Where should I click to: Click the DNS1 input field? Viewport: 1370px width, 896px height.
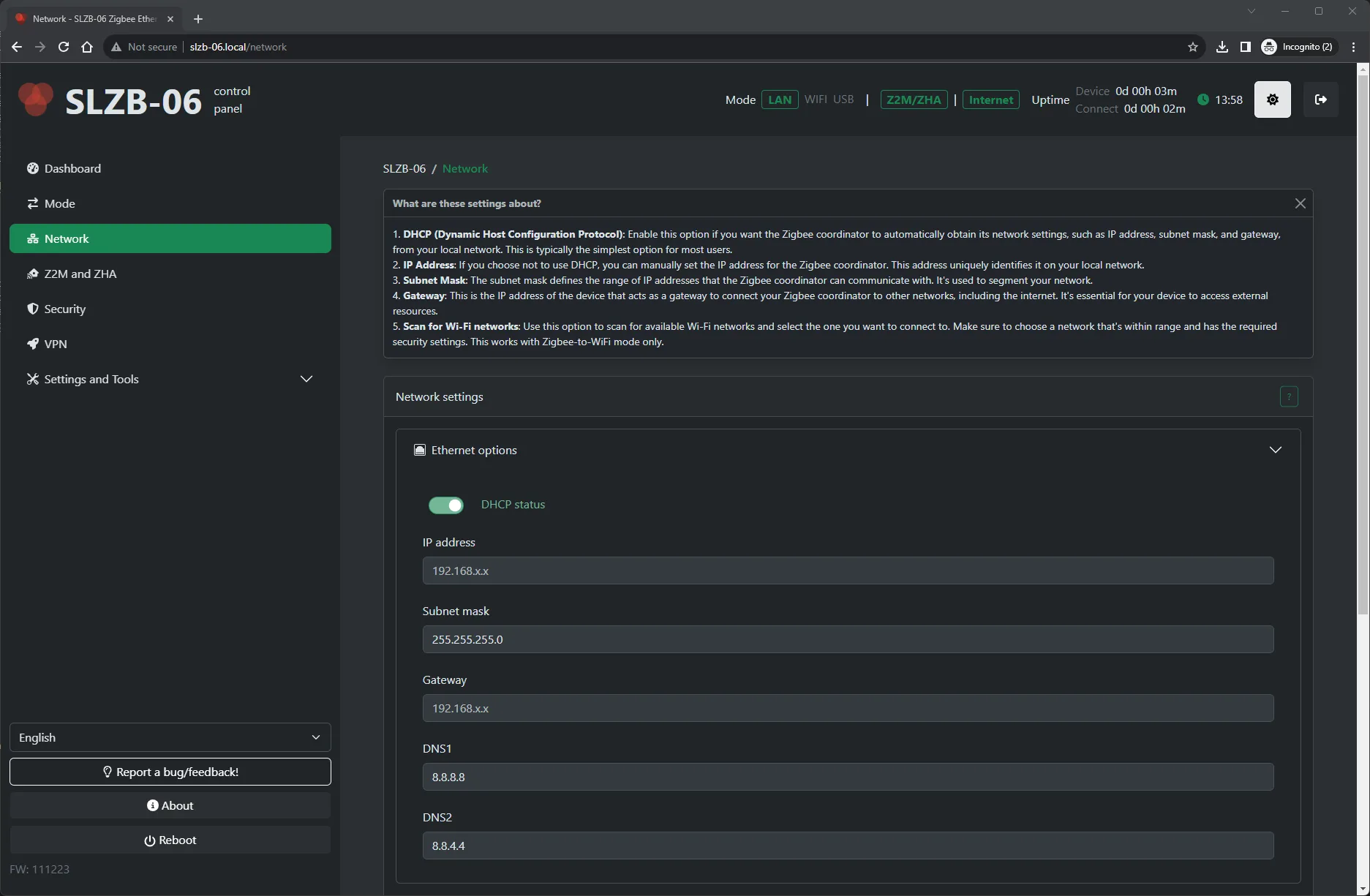point(847,777)
